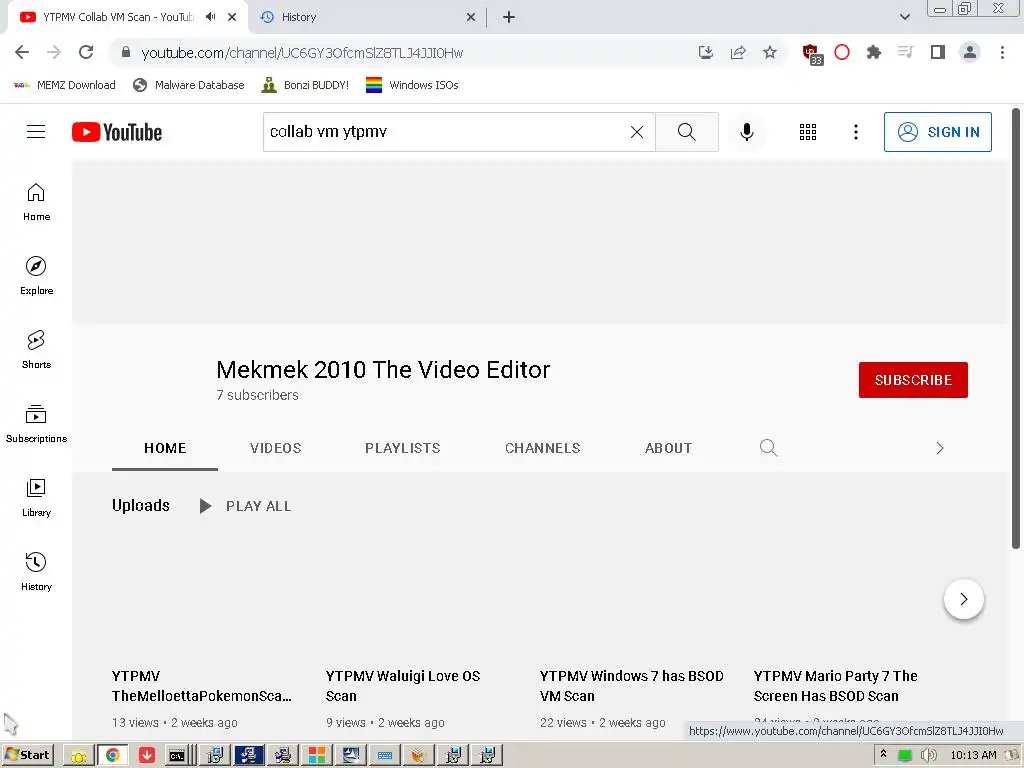Open the YouTube hamburger guide menu

[36, 132]
